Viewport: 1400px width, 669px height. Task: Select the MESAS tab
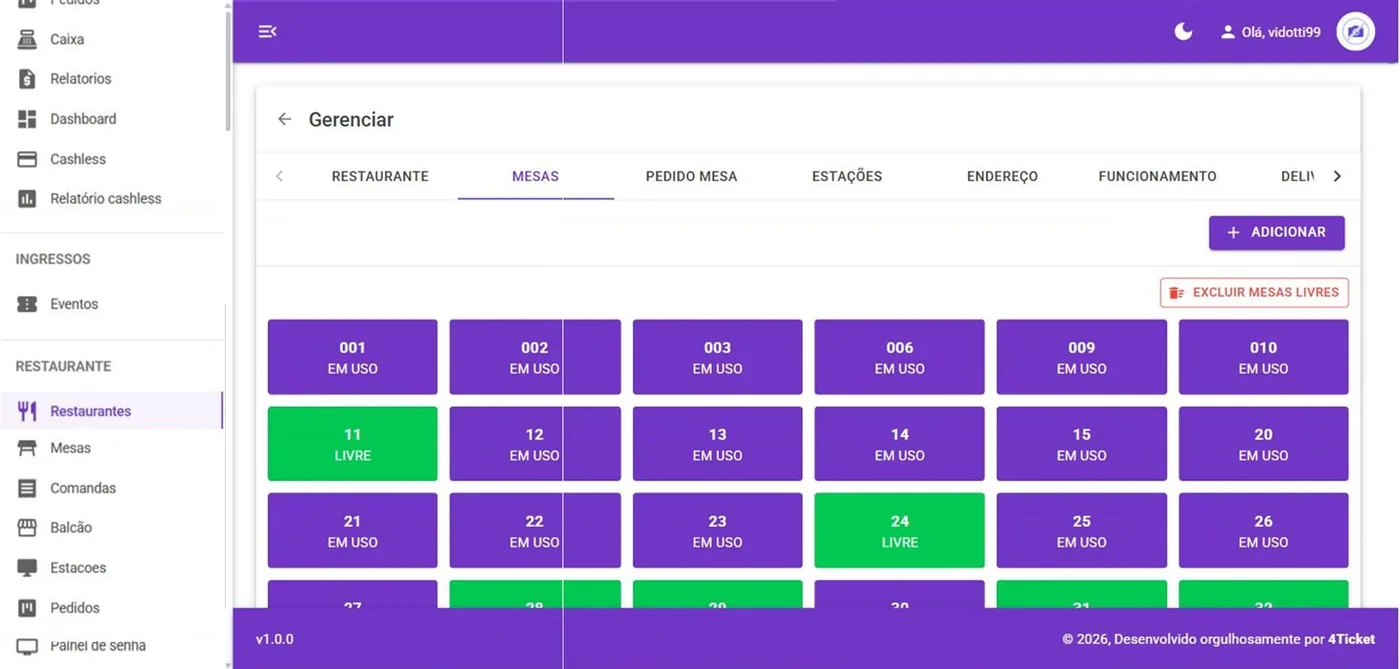[x=536, y=176]
